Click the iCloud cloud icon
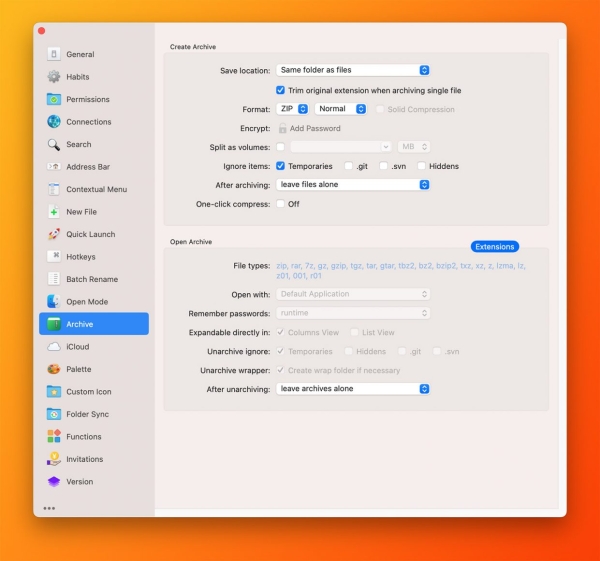Screen dimensions: 600x561 54,347
